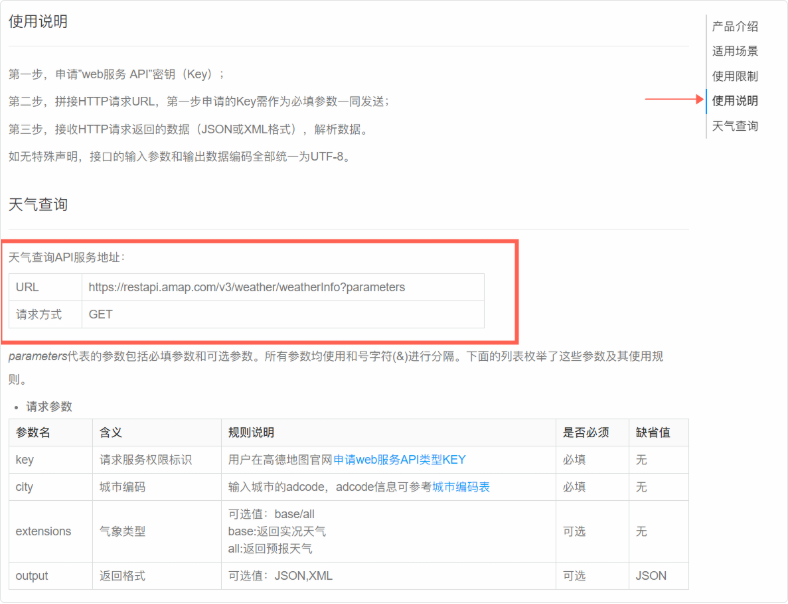This screenshot has height=604, width=788.
Task: Navigate to 天气查询 in sidebar
Action: (x=735, y=126)
